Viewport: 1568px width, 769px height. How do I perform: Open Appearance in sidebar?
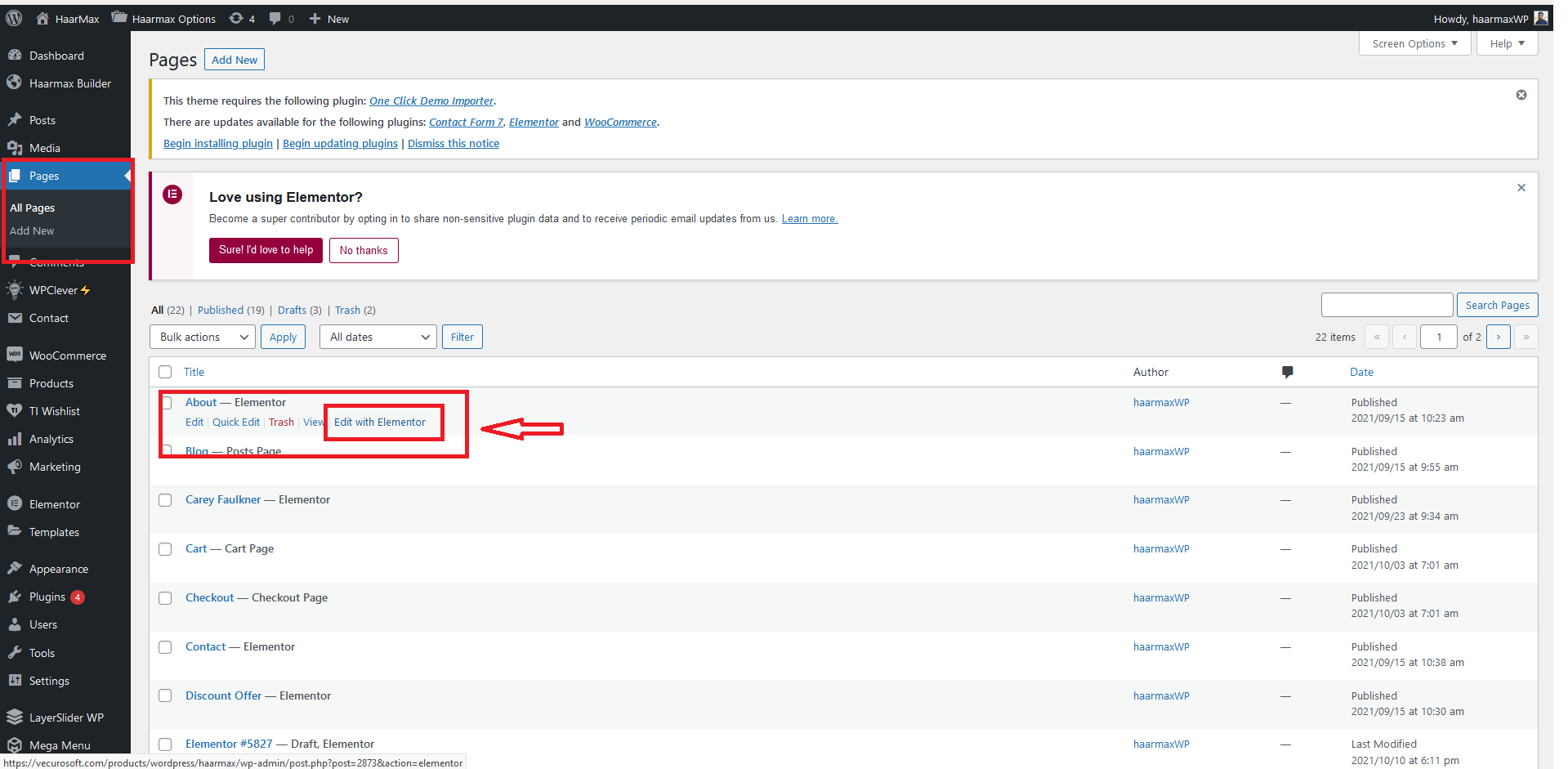(59, 569)
